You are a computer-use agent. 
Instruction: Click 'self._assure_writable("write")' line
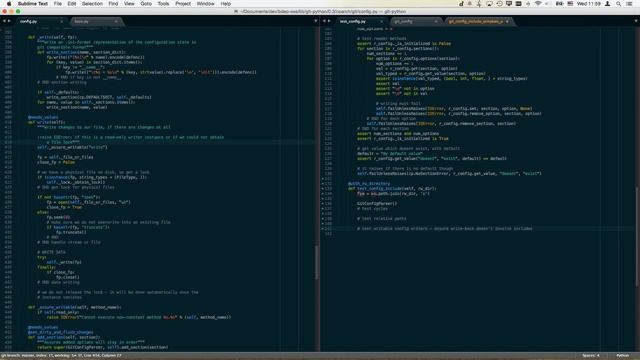[x=72, y=147]
